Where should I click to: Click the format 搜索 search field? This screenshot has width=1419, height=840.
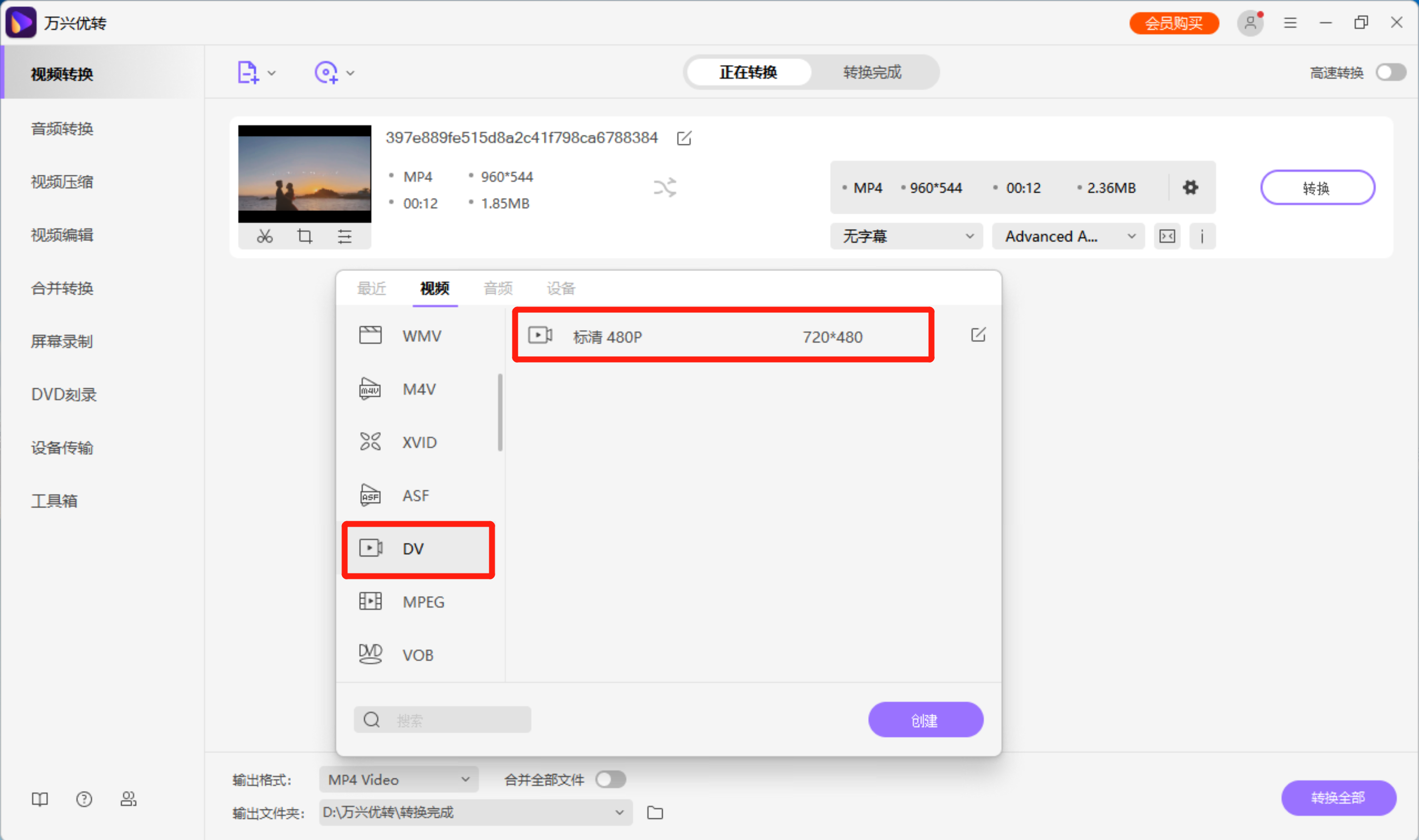tap(453, 719)
